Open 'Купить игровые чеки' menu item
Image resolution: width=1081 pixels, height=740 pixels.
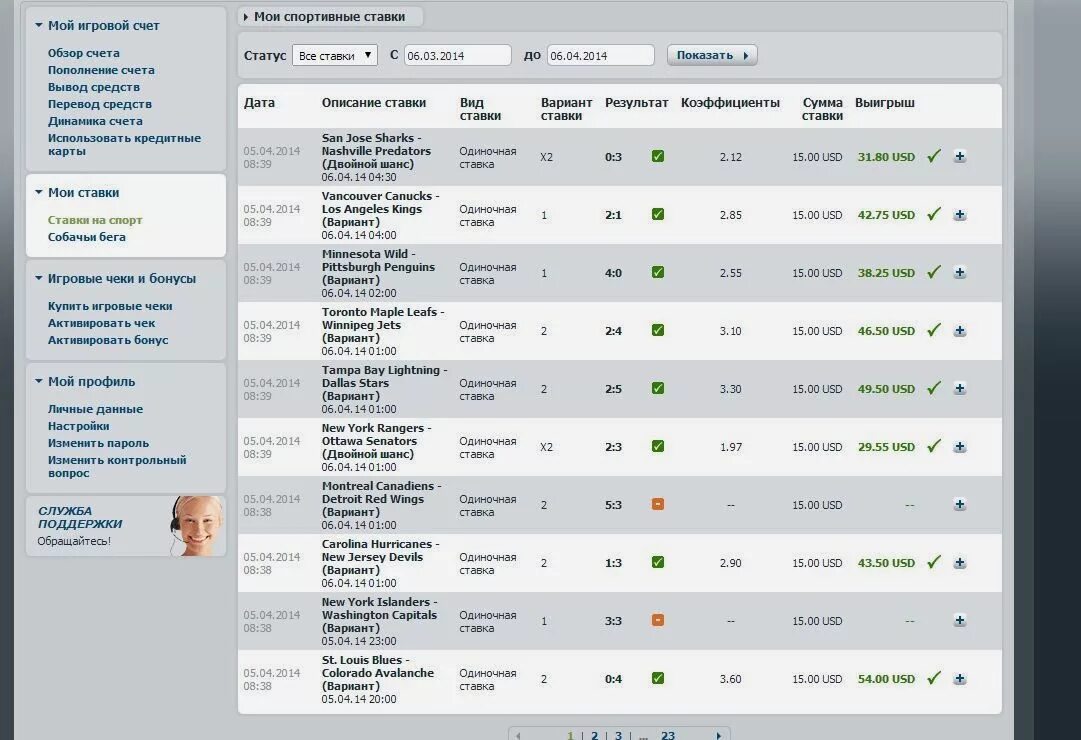110,306
